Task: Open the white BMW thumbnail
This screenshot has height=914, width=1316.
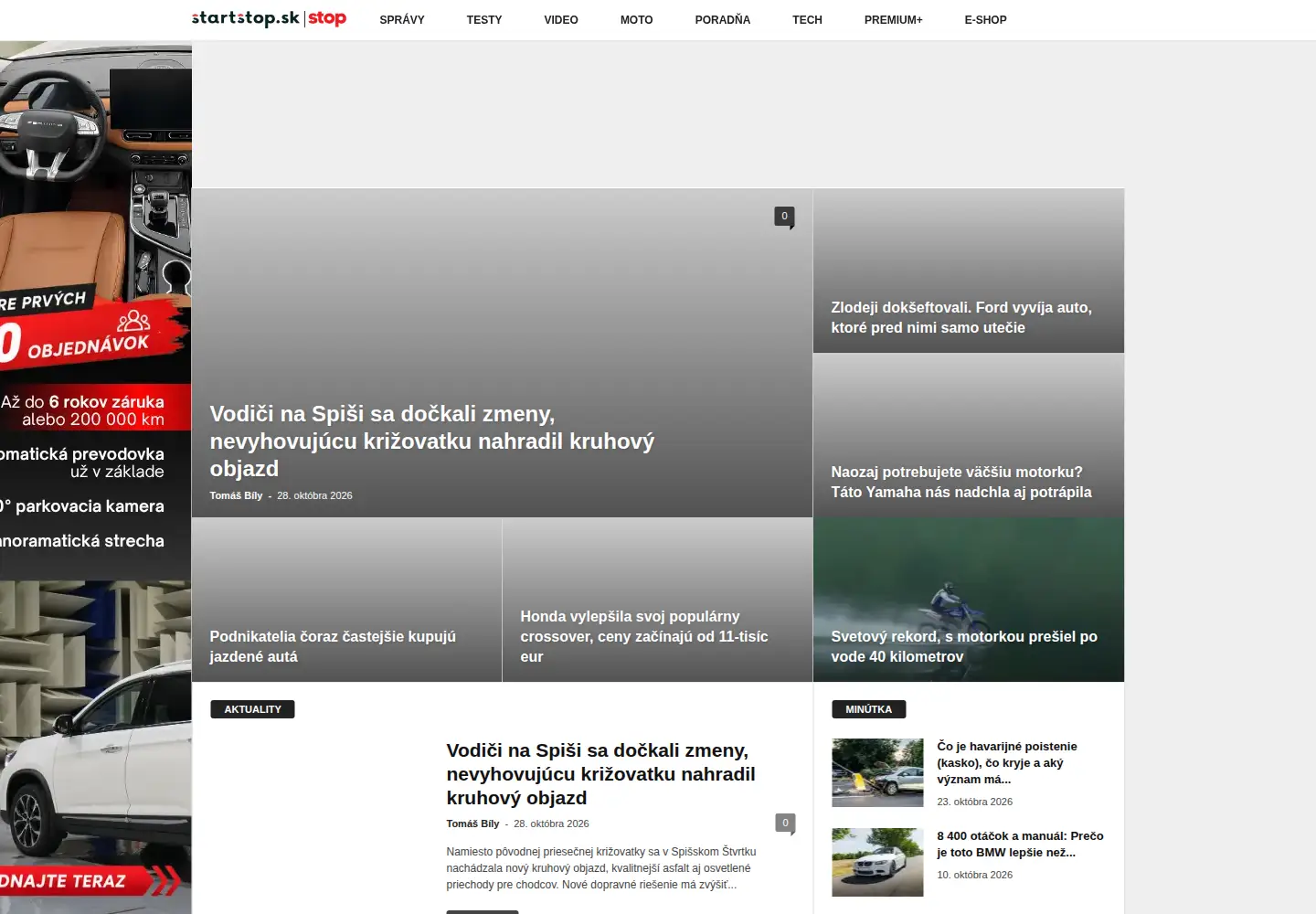Action: coord(877,862)
